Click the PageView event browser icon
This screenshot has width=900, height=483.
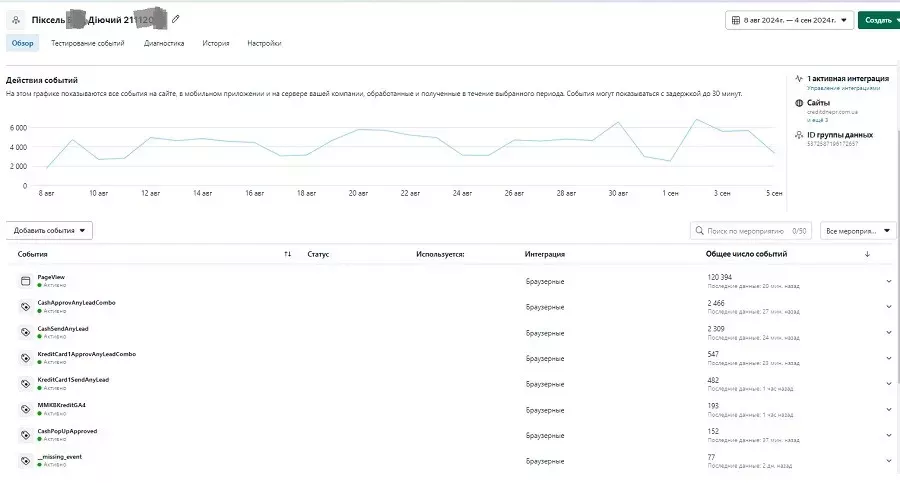click(x=25, y=281)
